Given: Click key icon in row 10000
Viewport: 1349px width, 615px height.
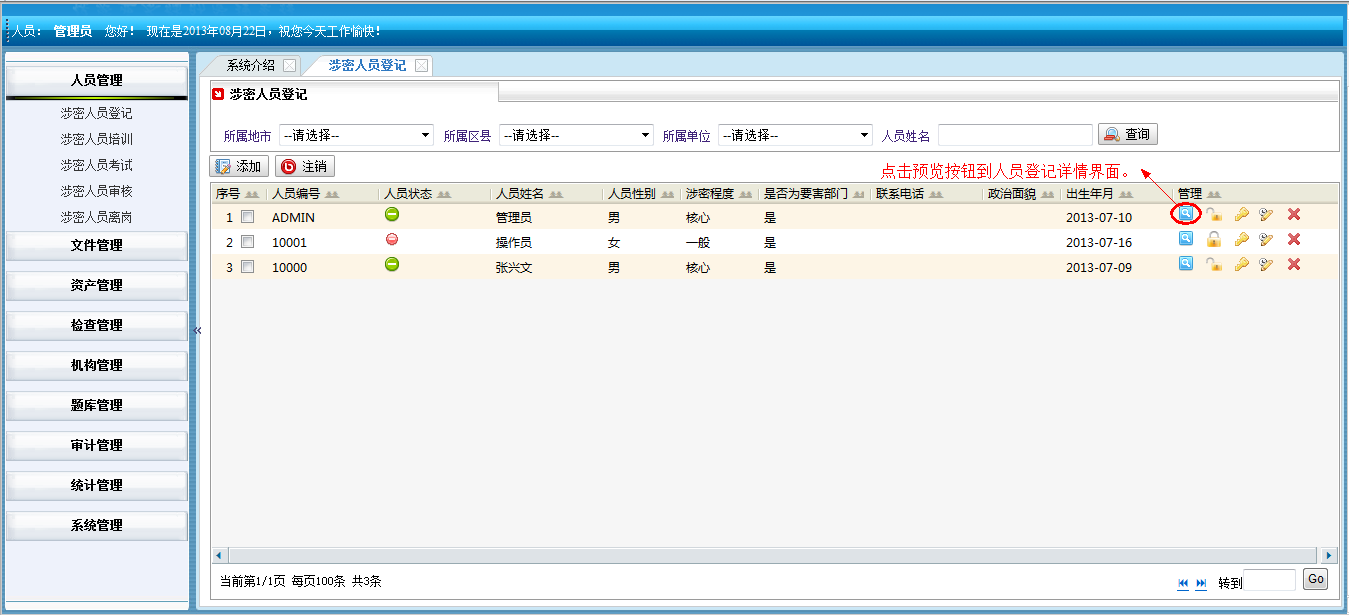Looking at the screenshot, I should click(x=1241, y=263).
